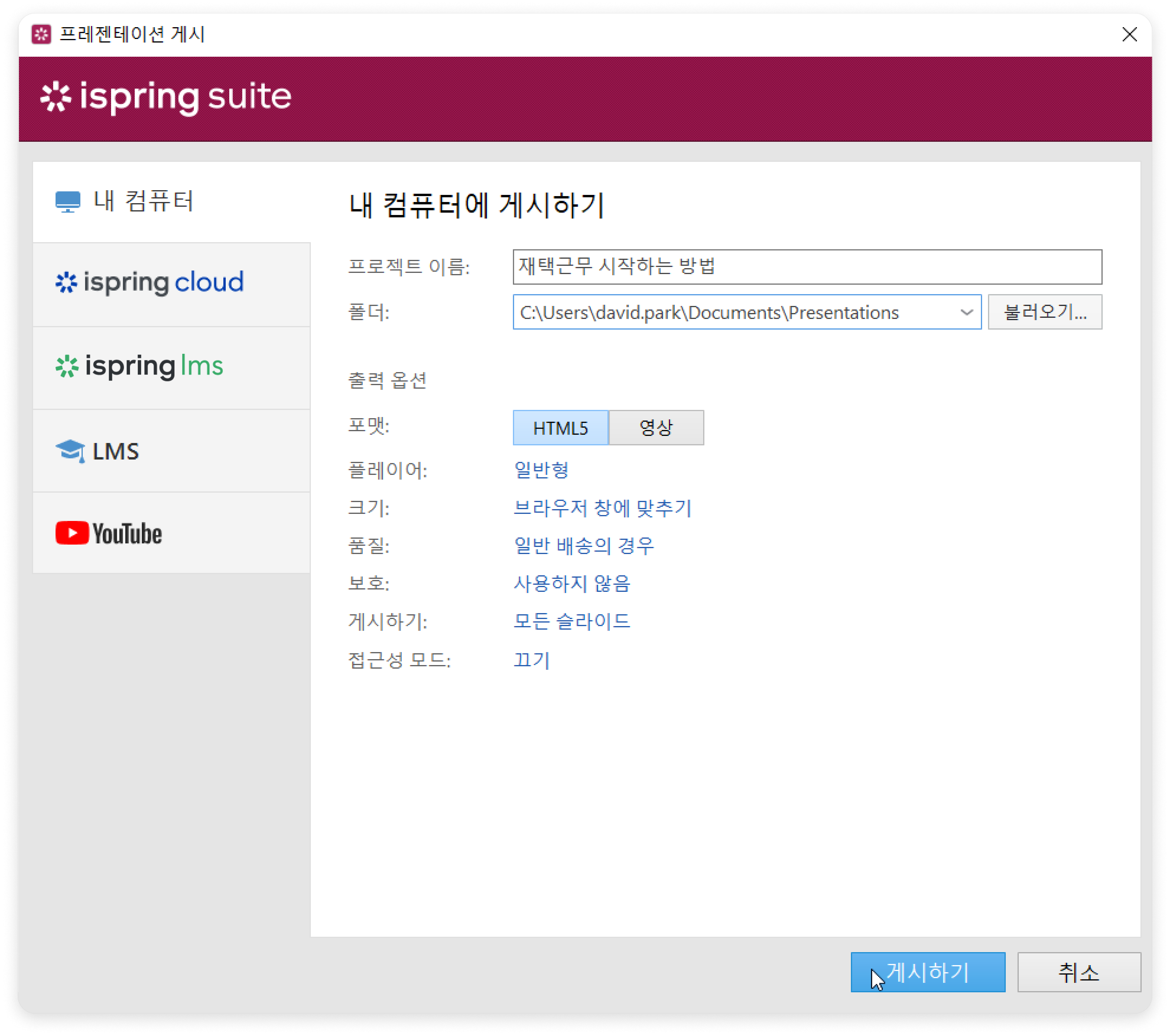The image size is (1170, 1036).
Task: Click the iSpring LMS green snowflake icon
Action: tap(67, 367)
